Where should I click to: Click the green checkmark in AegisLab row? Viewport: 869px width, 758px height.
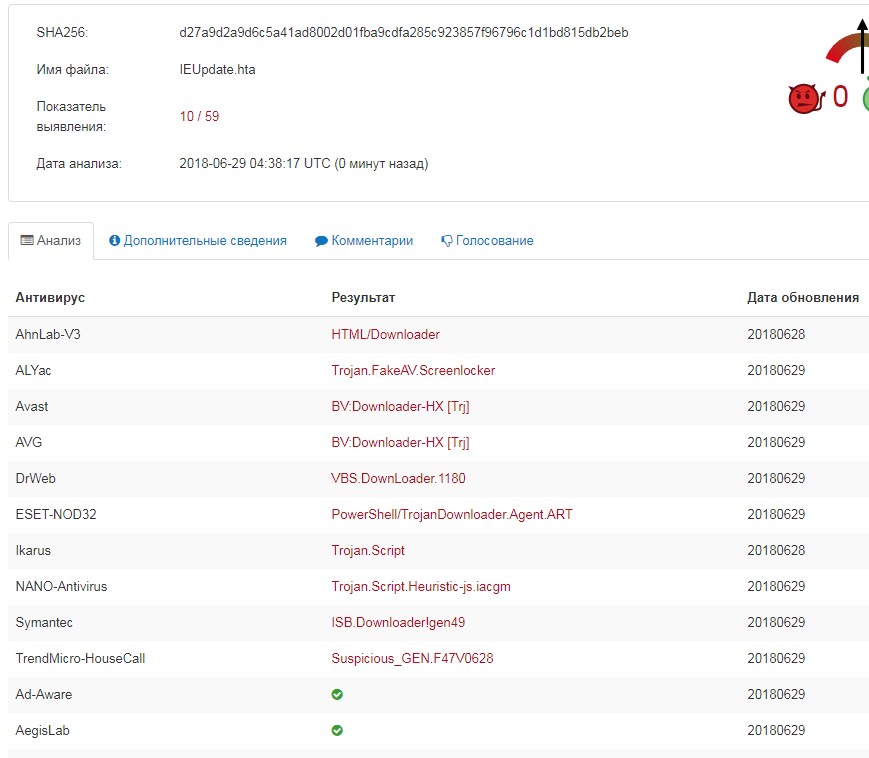337,730
